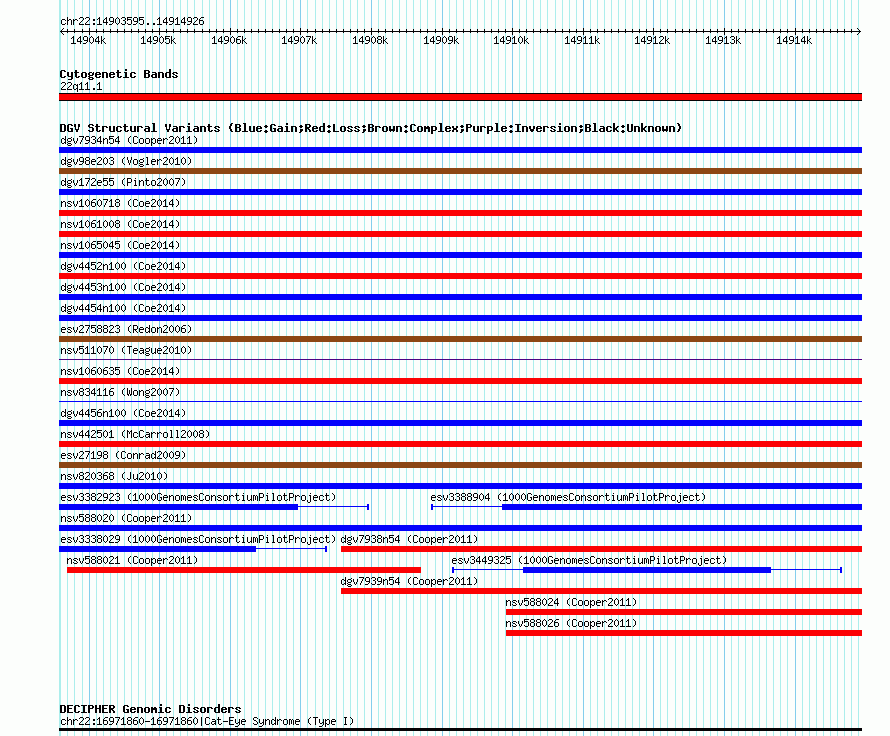890x736 pixels.
Task: Click the chr22:14903595..14914926 coordinate label
Action: click(x=132, y=21)
